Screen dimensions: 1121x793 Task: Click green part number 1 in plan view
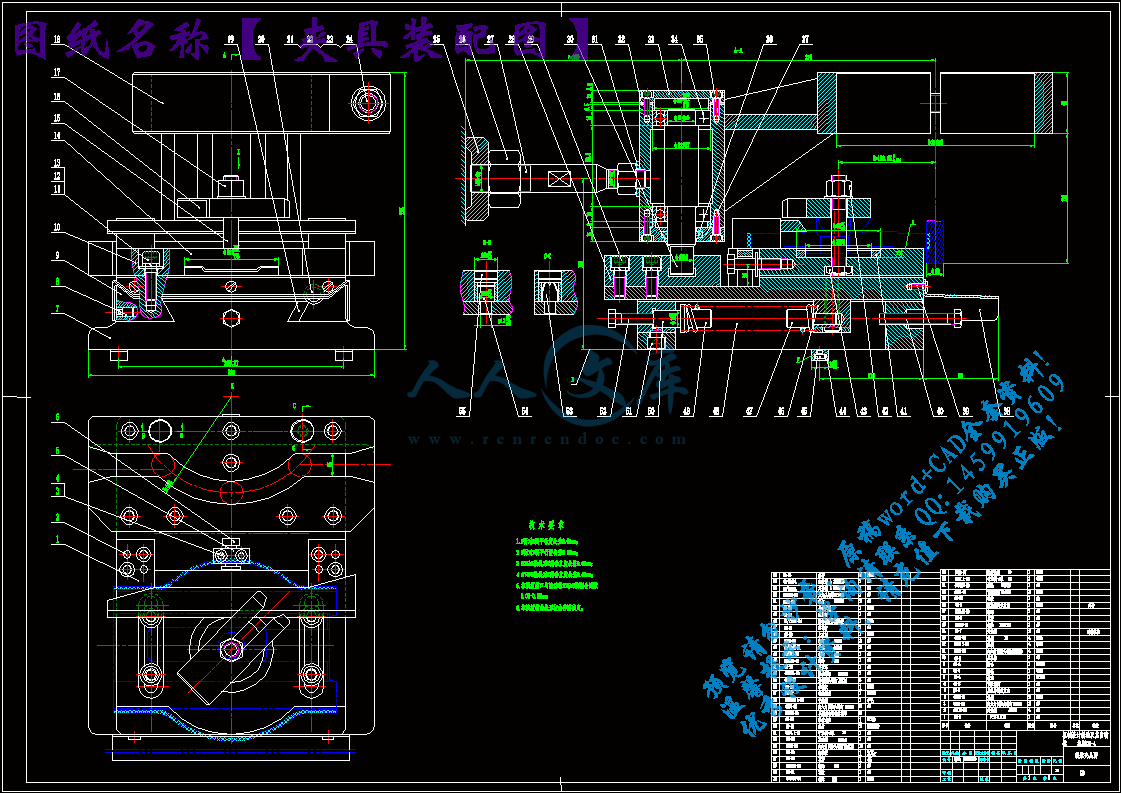click(x=58, y=541)
